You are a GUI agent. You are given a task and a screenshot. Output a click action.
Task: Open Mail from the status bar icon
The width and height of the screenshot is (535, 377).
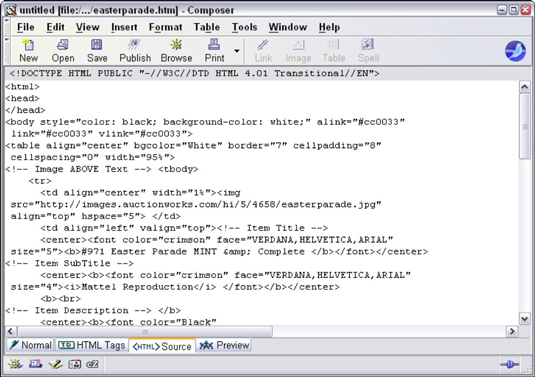(35, 364)
